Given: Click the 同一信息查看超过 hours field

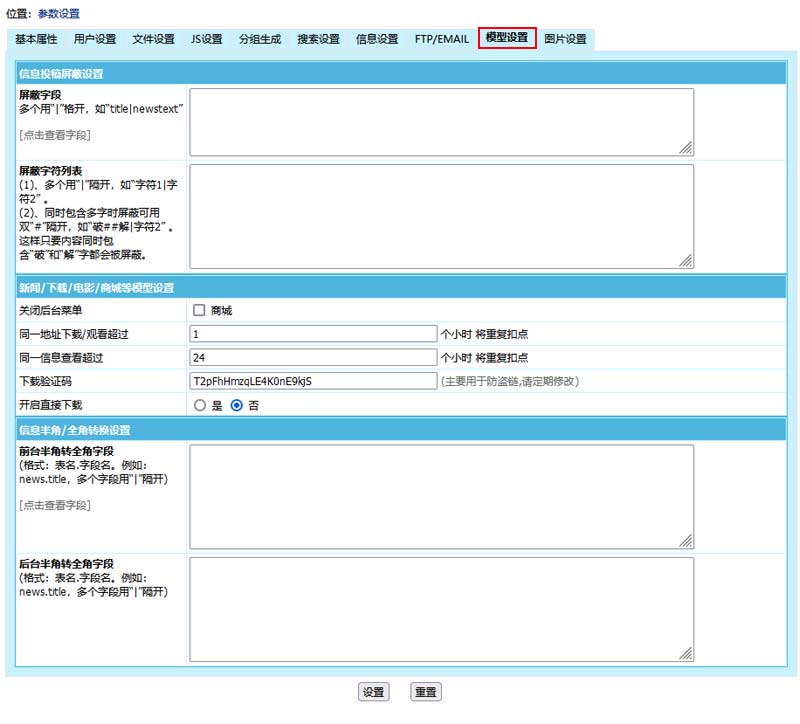Looking at the screenshot, I should point(313,357).
